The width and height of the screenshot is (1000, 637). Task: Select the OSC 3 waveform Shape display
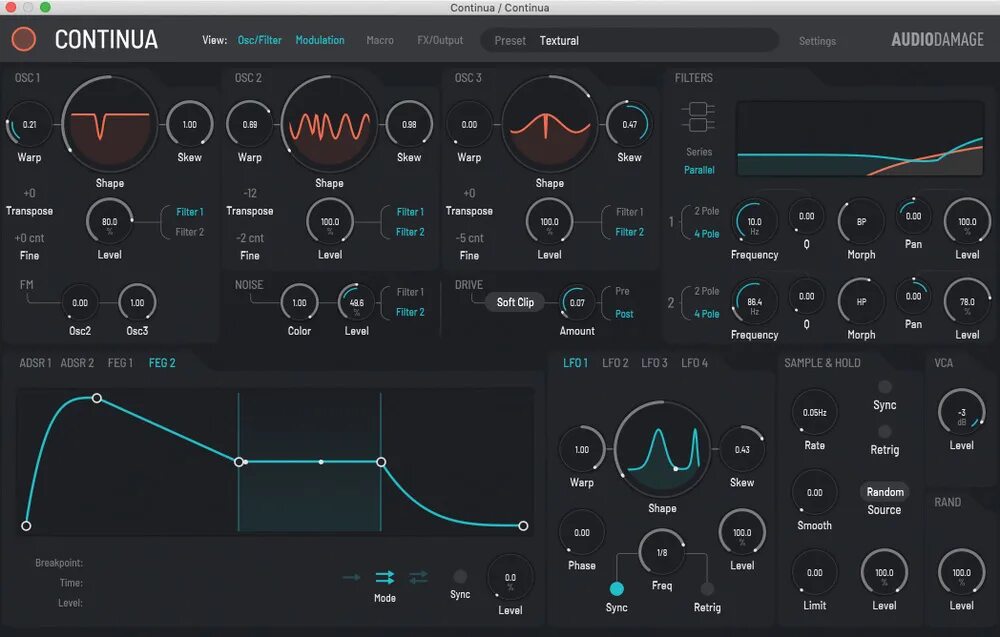pos(549,124)
